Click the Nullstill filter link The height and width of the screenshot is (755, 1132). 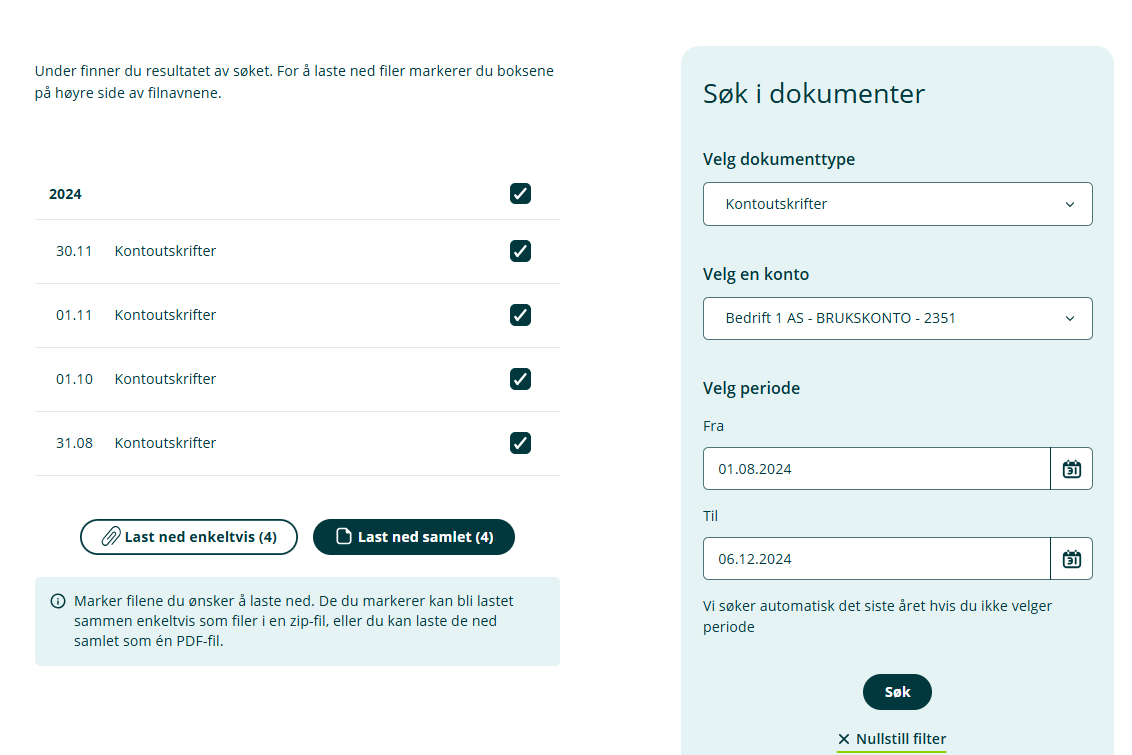(900, 739)
